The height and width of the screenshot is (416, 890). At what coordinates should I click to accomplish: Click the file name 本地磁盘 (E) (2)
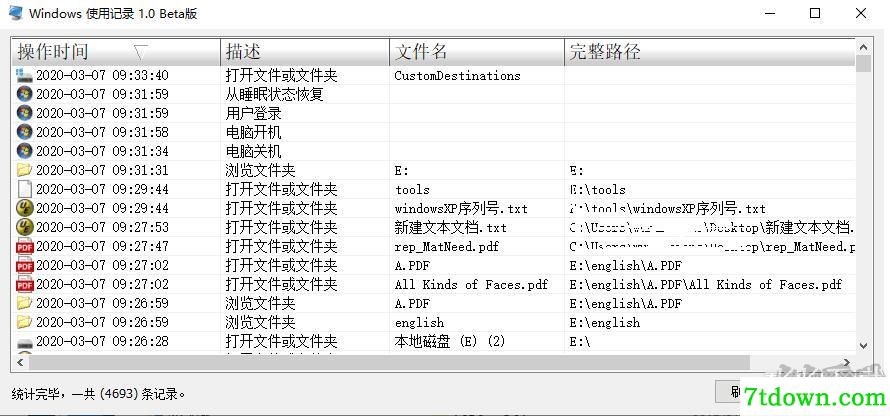[450, 341]
